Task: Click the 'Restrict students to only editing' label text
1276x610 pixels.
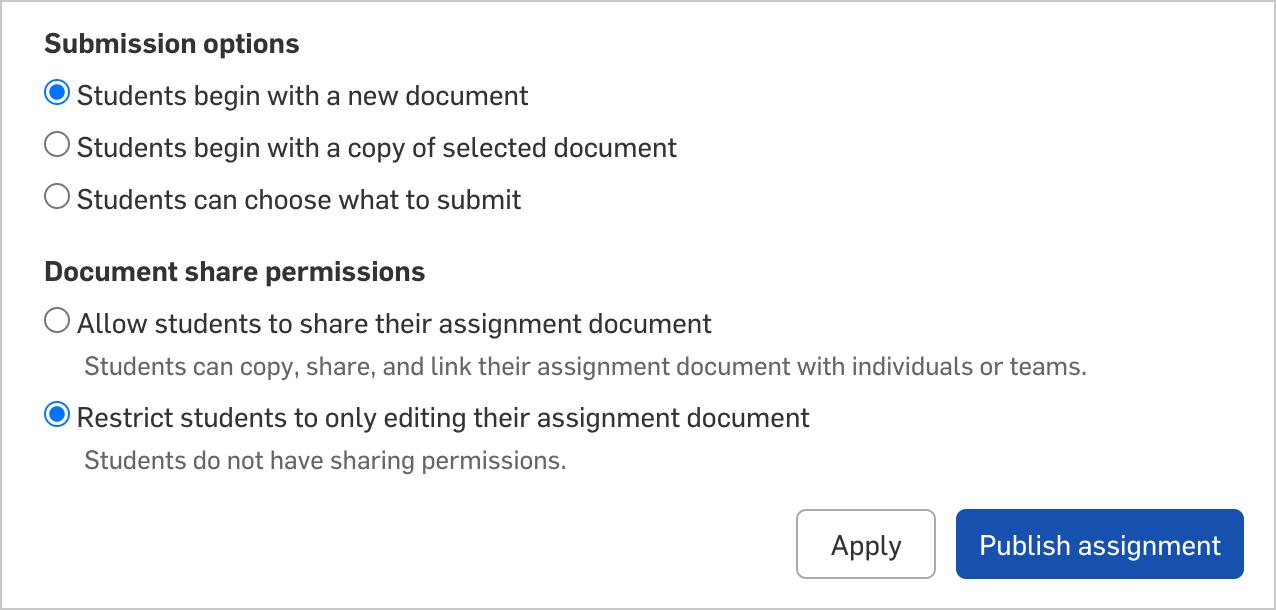Action: pyautogui.click(x=443, y=417)
